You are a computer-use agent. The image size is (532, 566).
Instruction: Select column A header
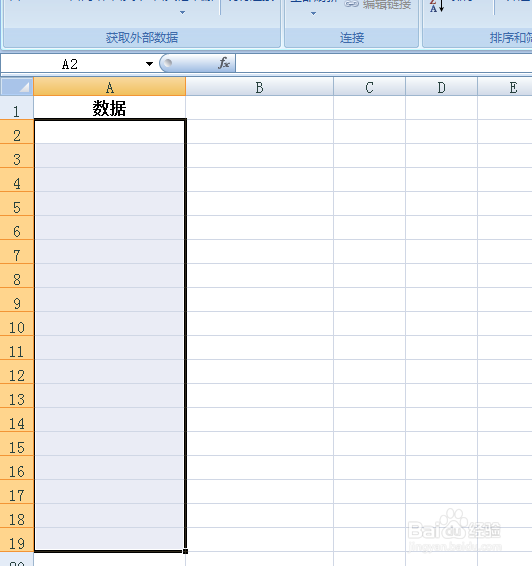click(110, 87)
